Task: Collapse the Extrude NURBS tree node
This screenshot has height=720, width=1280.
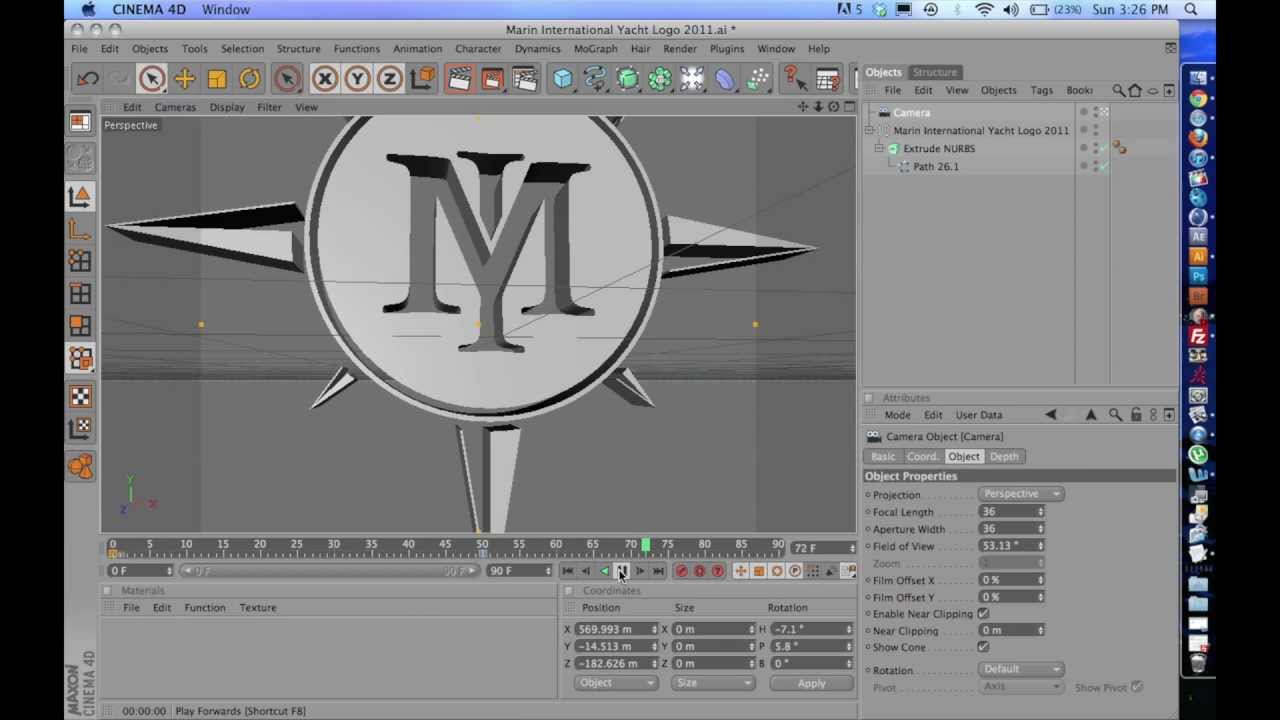Action: [x=880, y=148]
